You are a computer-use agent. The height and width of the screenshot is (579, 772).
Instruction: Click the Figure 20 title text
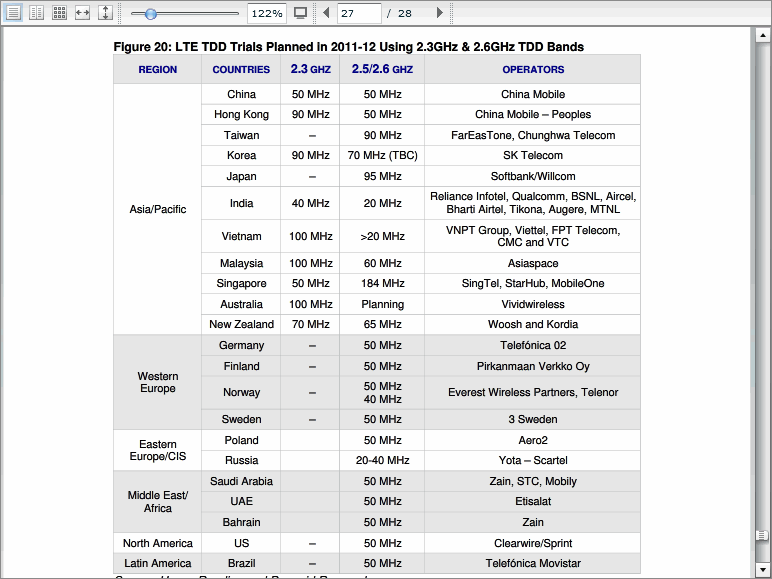349,47
